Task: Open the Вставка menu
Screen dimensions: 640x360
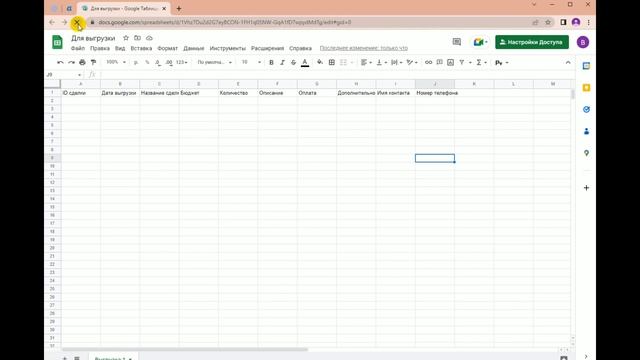Action: click(x=141, y=48)
